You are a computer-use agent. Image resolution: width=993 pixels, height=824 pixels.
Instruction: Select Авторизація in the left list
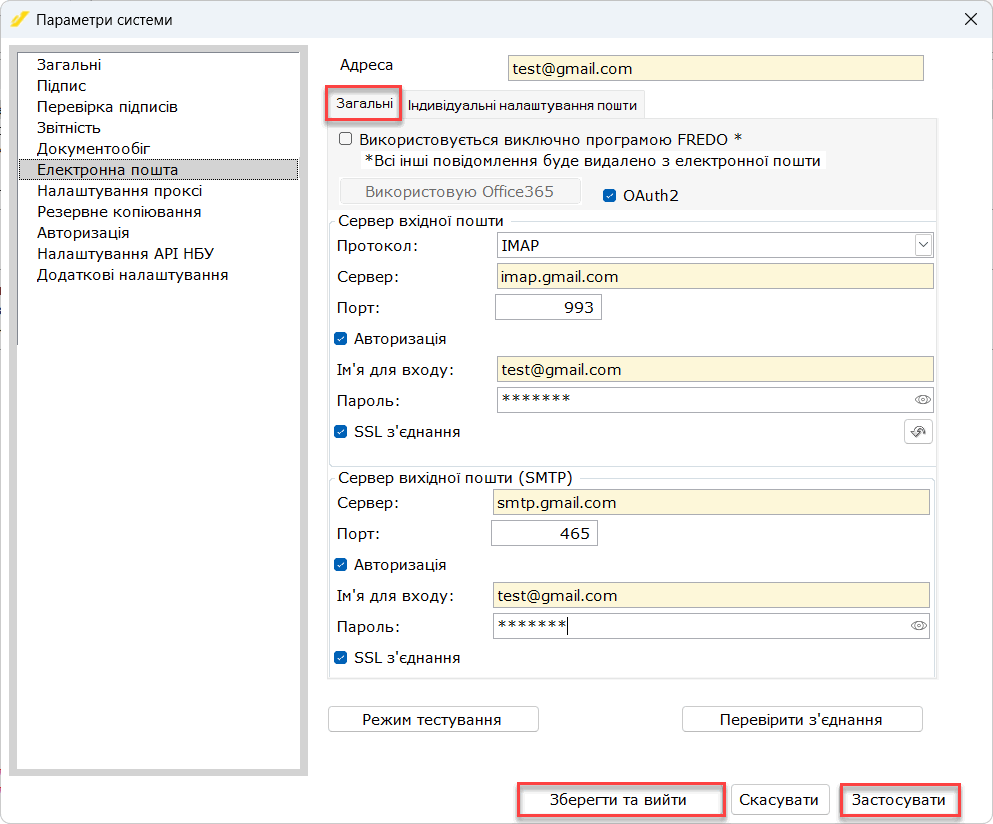pyautogui.click(x=83, y=232)
